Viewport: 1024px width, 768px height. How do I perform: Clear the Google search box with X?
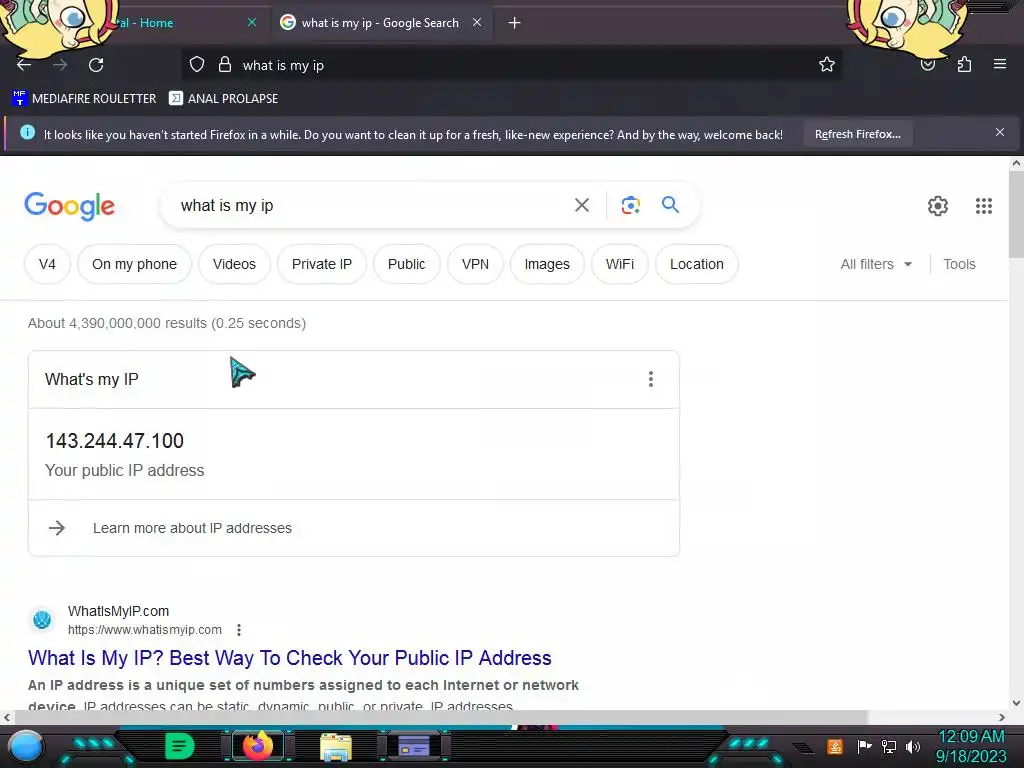tap(582, 205)
